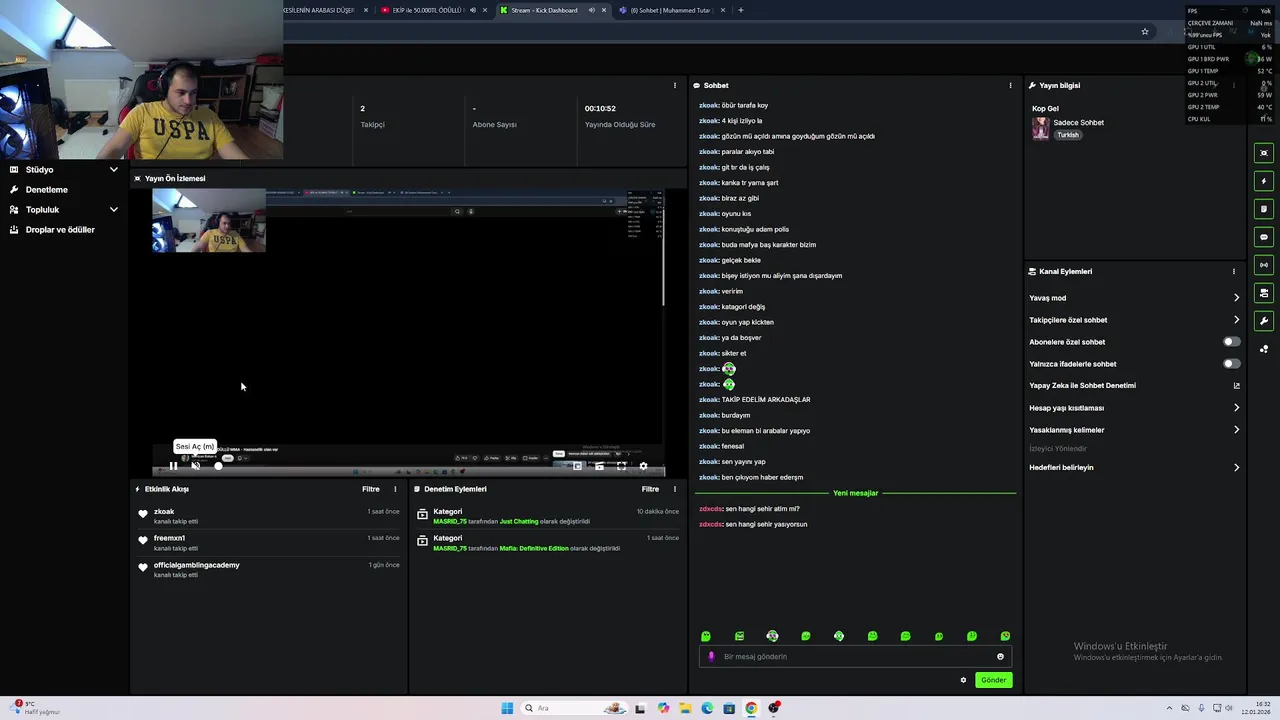
Task: Open Denetleme in sidebar
Action: click(x=47, y=189)
